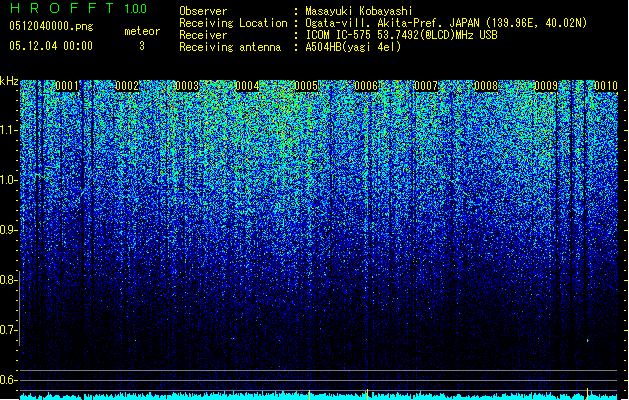Select the 0.8 frequency axis label
This screenshot has width=629, height=400.
[9, 280]
